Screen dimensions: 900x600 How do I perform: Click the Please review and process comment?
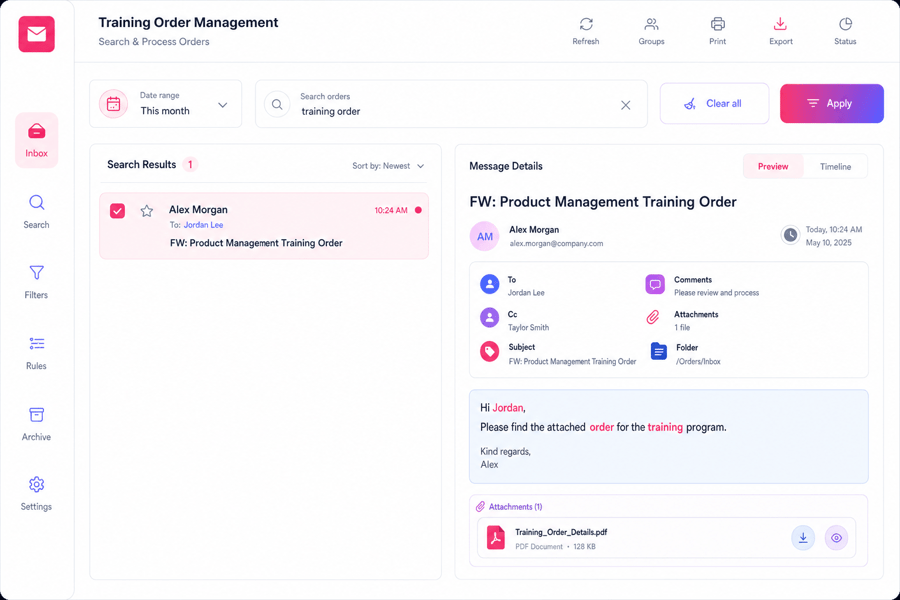(716, 293)
